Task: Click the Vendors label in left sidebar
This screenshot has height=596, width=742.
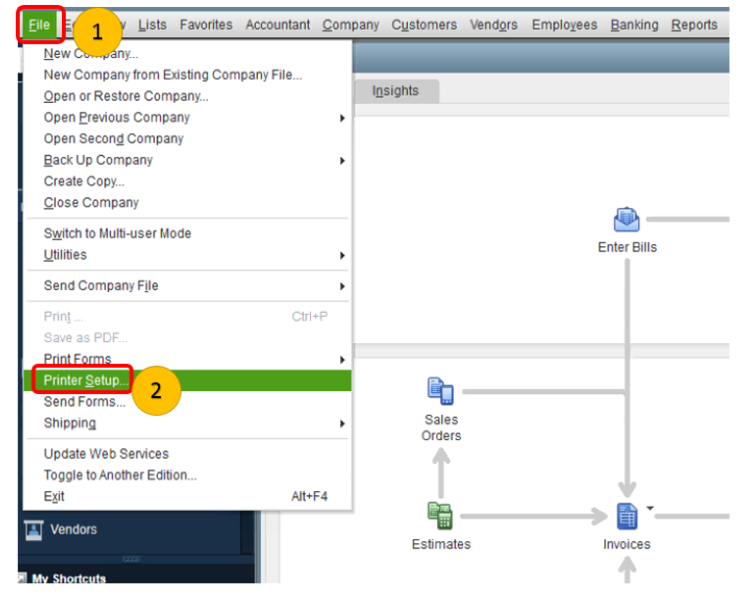Action: (74, 529)
